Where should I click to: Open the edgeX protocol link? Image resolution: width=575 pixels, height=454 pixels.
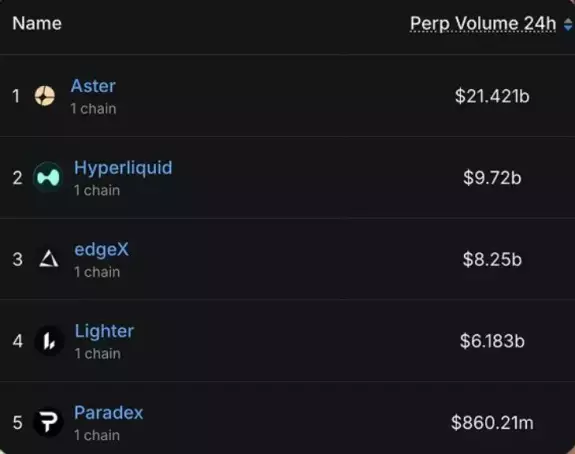[x=102, y=250]
